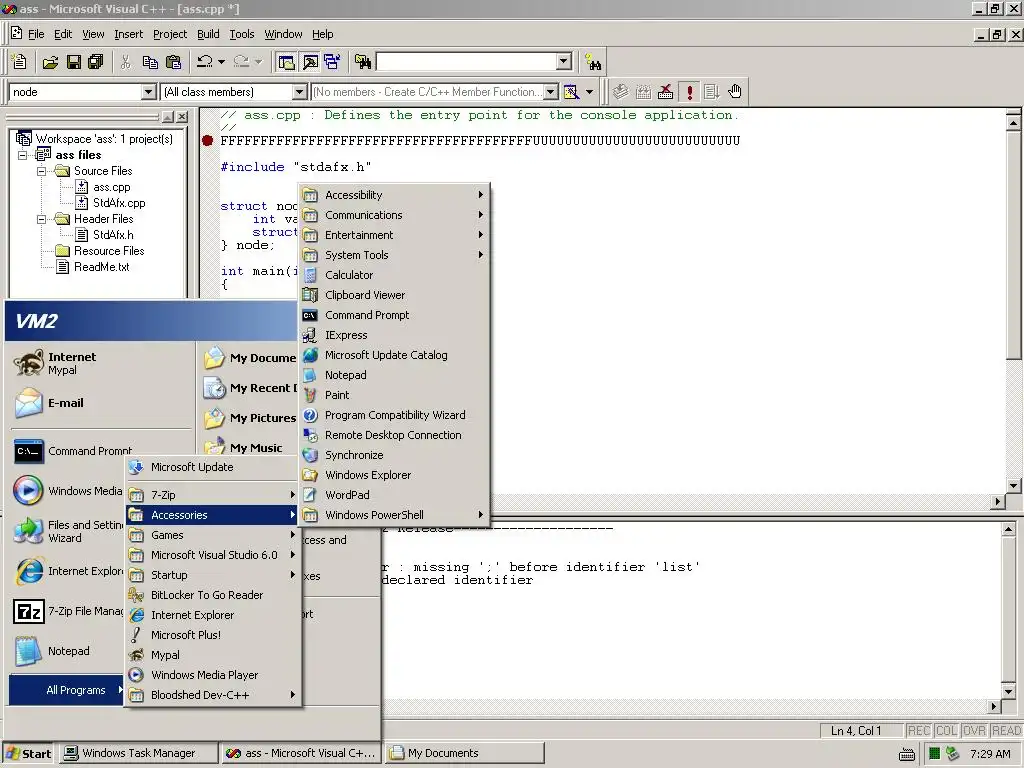Click the binoculars Search icon
1024x768 pixels.
pos(593,63)
